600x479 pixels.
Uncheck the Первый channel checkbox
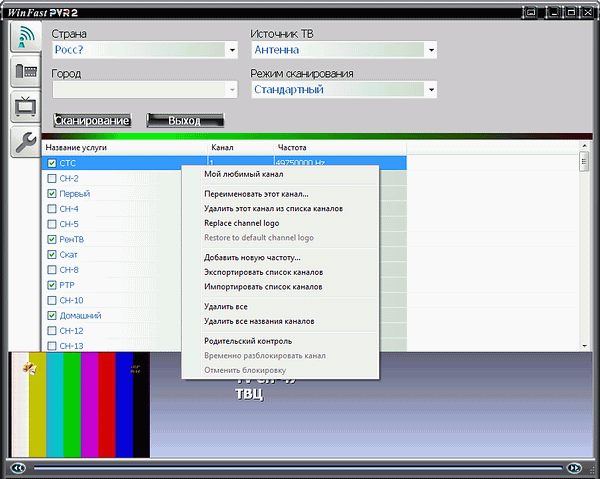(51, 194)
